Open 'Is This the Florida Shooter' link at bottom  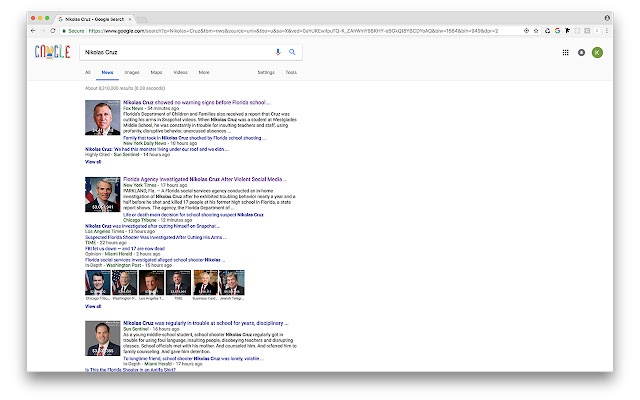130,370
